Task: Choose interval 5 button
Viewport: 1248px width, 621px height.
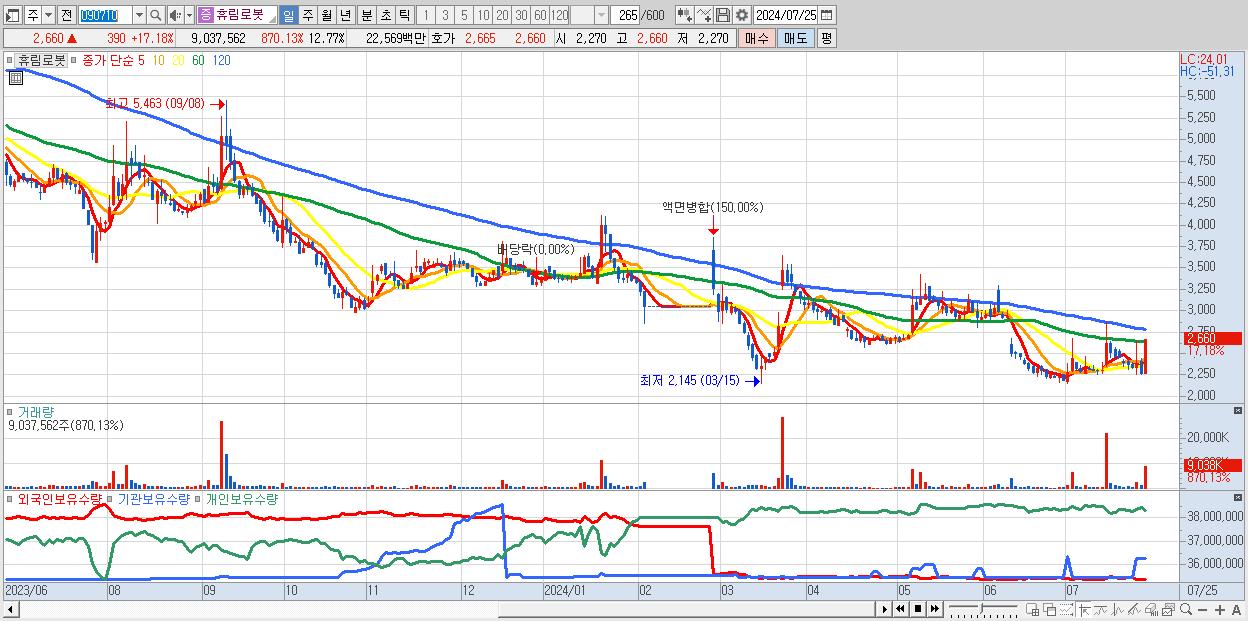Action: point(464,15)
